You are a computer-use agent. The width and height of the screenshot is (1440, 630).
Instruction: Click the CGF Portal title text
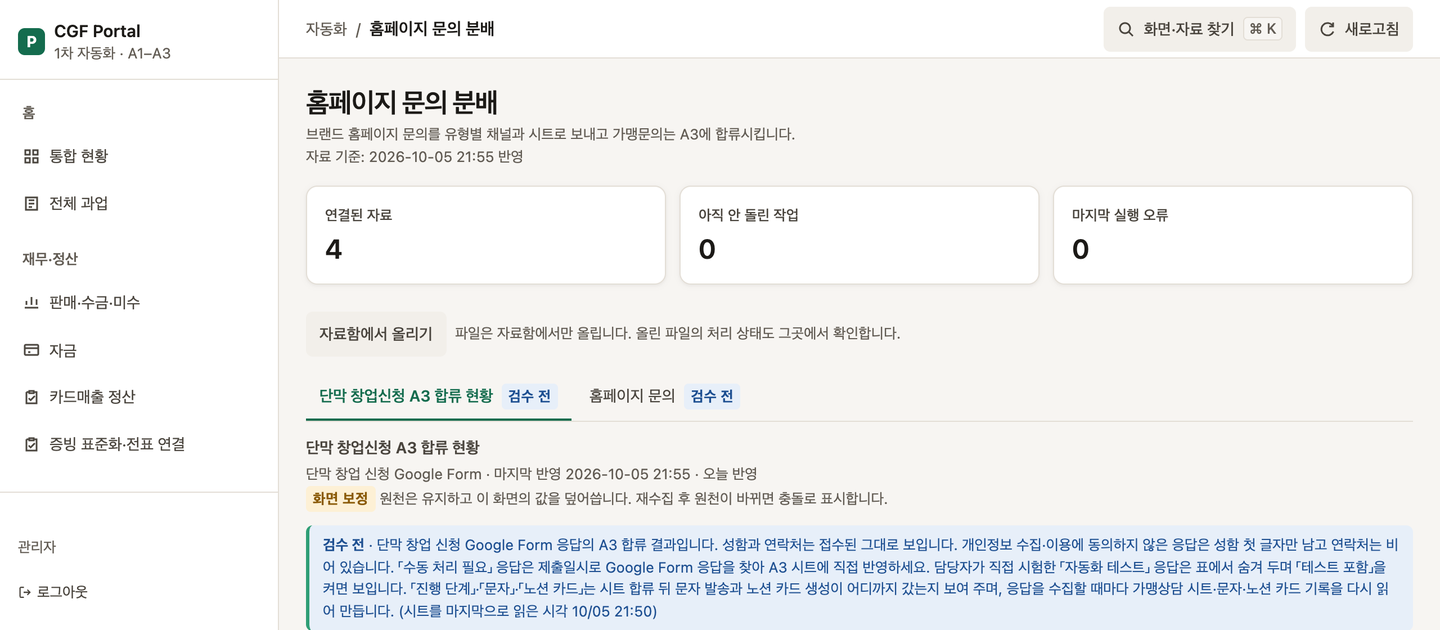pos(97,31)
